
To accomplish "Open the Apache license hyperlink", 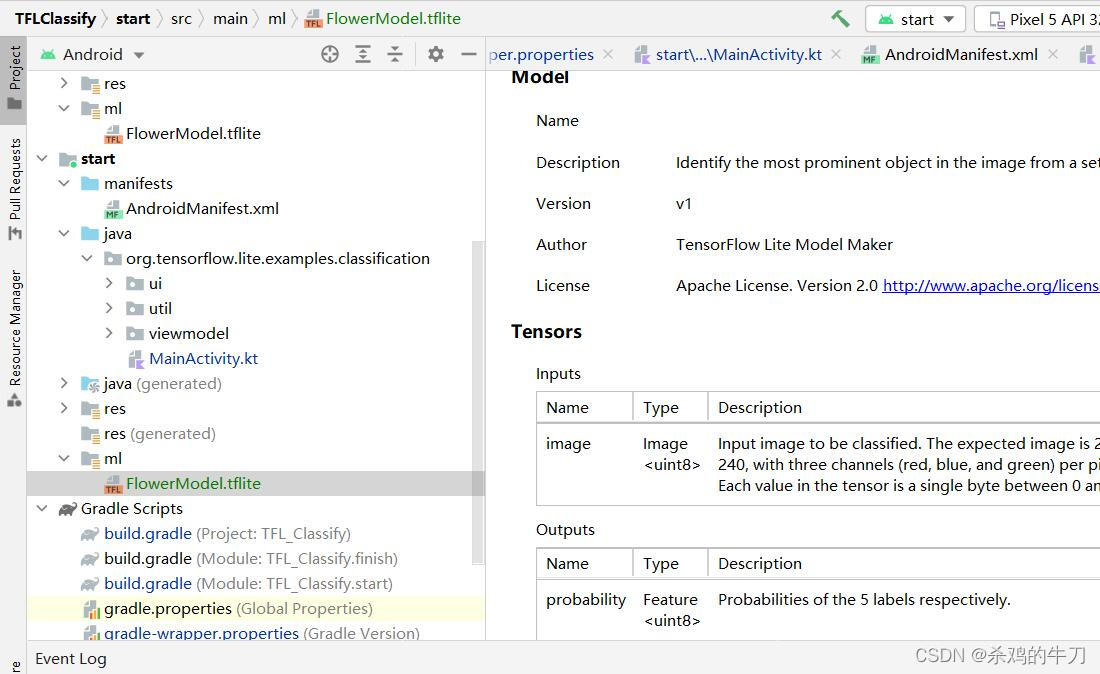I will pos(991,285).
